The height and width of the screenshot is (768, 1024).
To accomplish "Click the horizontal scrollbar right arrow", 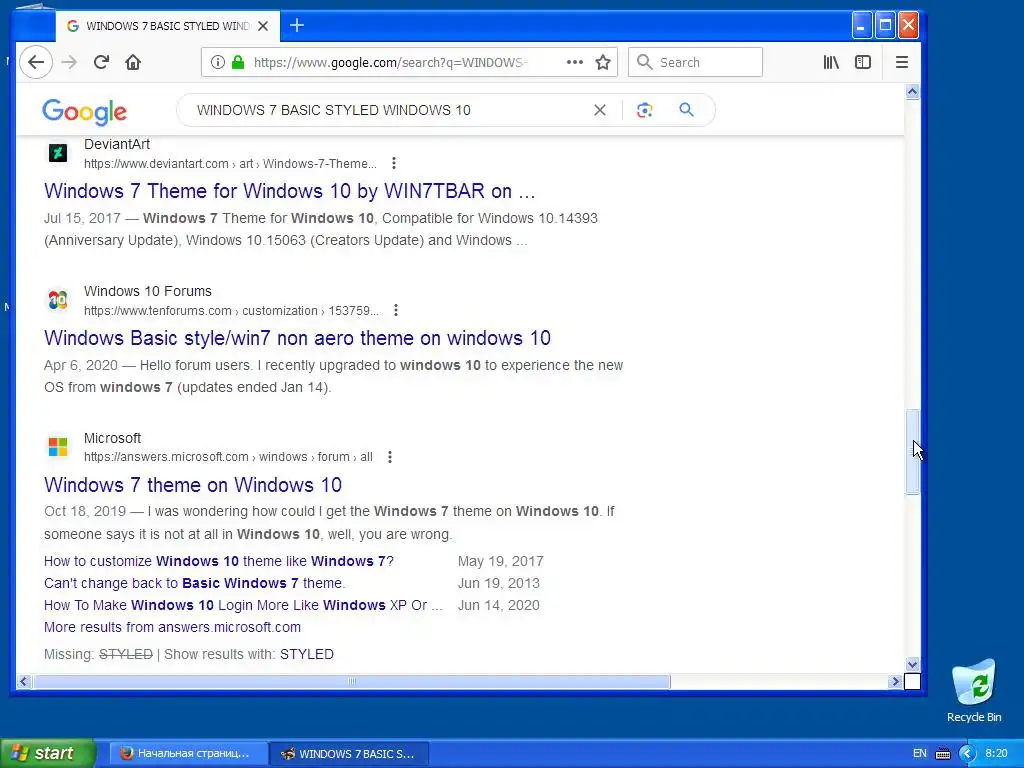I will (895, 682).
